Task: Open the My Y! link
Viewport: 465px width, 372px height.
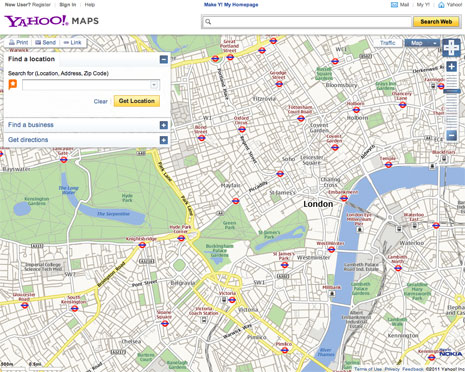Action: [423, 5]
